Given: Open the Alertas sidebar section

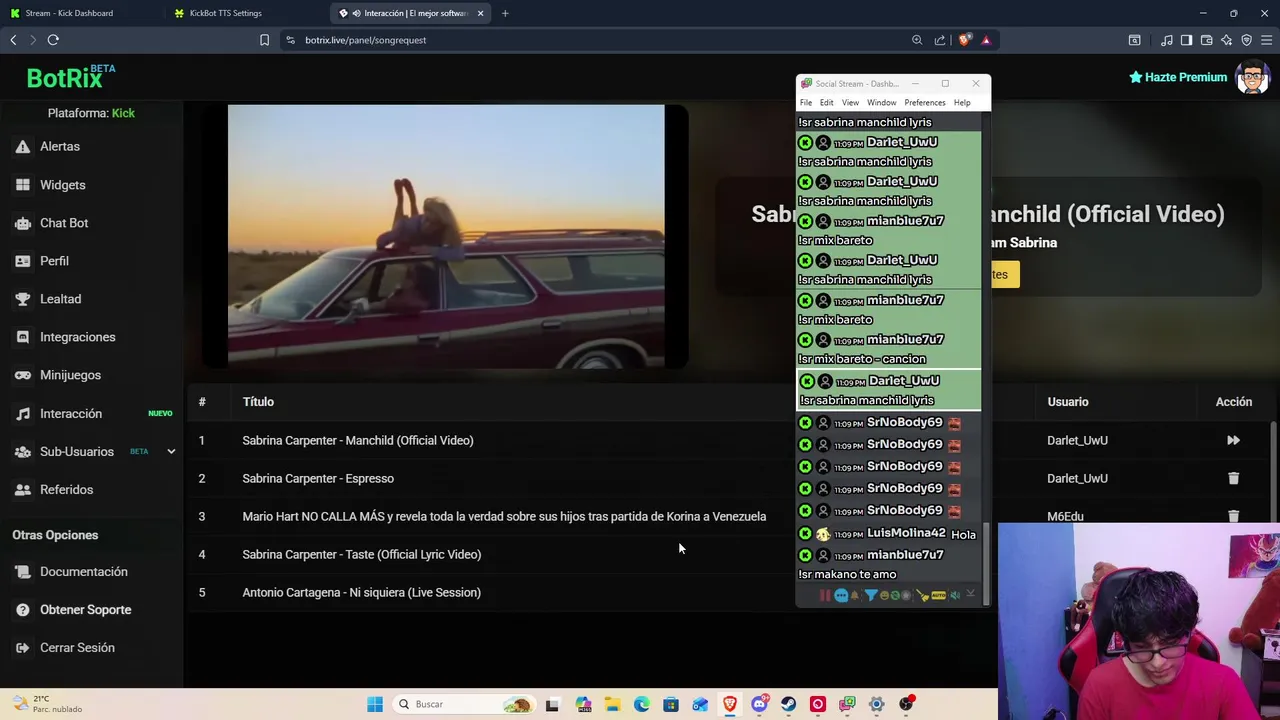Looking at the screenshot, I should (60, 146).
